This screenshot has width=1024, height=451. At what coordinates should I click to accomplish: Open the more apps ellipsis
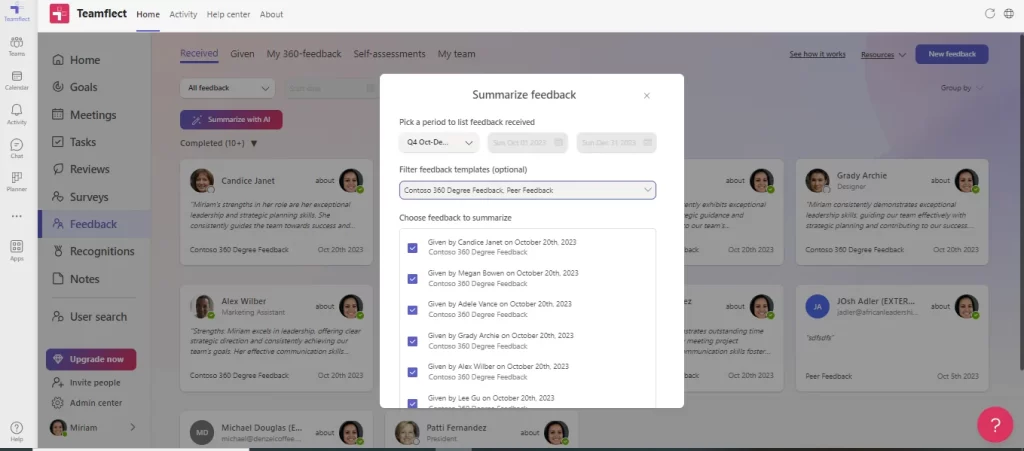coord(17,216)
